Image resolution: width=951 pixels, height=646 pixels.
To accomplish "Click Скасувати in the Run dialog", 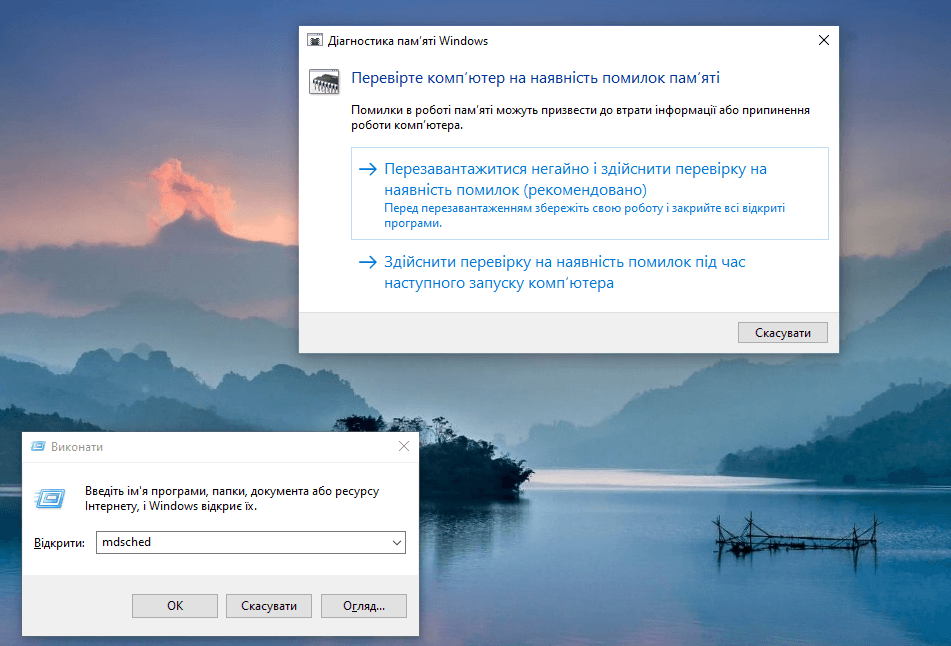I will (x=269, y=606).
